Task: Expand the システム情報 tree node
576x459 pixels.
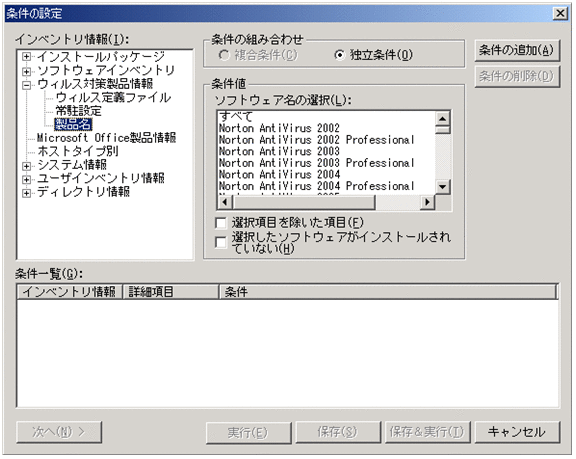Action: point(26,166)
